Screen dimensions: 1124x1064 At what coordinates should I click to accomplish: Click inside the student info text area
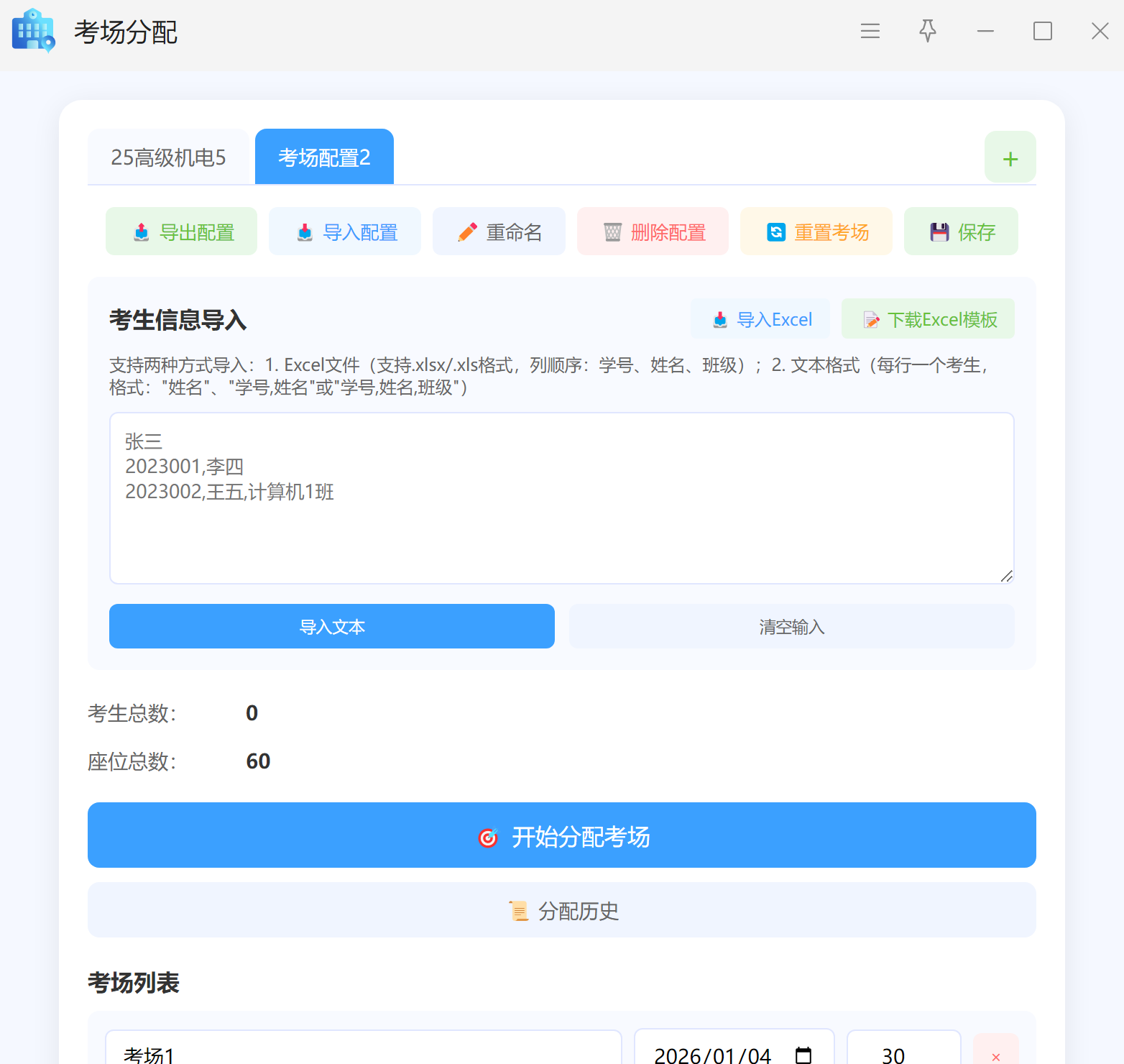tap(561, 532)
